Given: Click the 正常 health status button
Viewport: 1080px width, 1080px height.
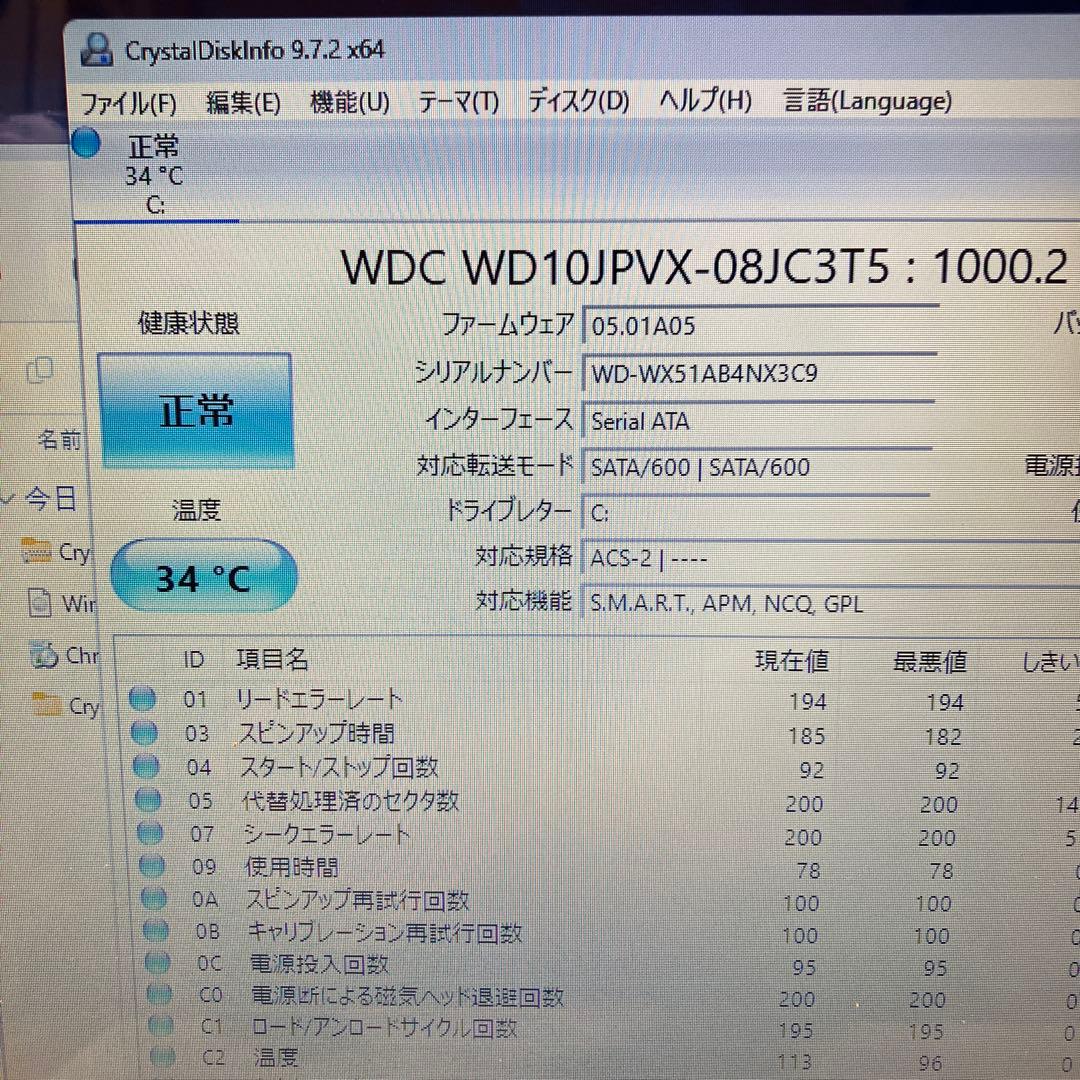Looking at the screenshot, I should point(196,411).
